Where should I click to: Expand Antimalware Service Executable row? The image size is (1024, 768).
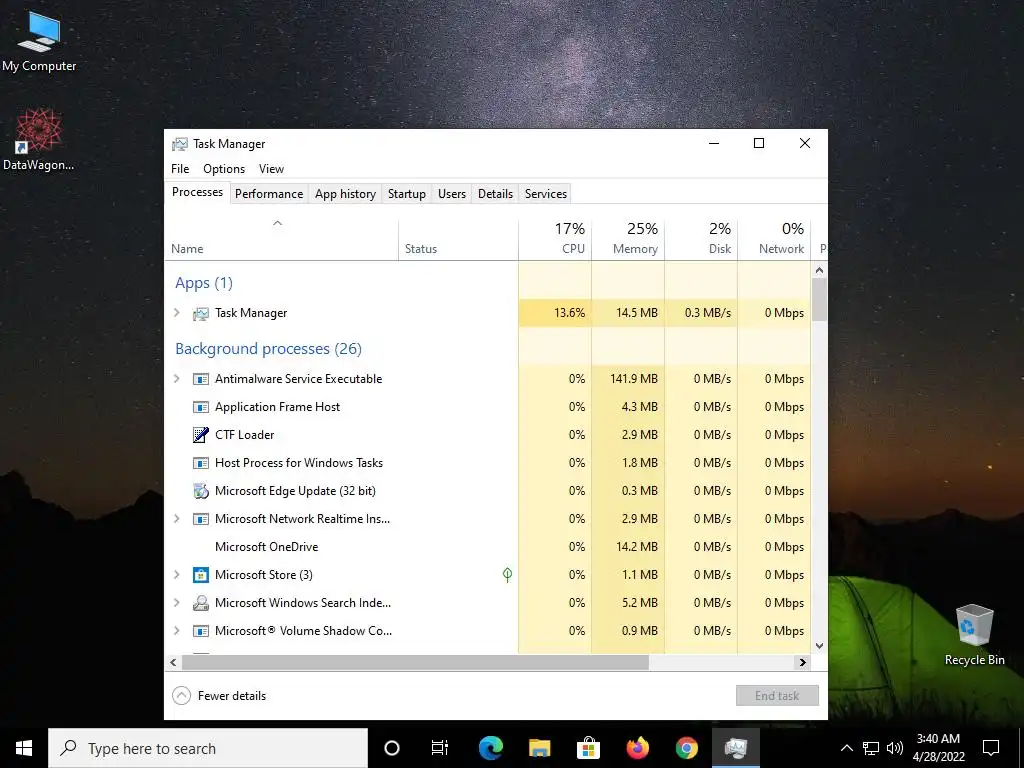click(x=176, y=379)
